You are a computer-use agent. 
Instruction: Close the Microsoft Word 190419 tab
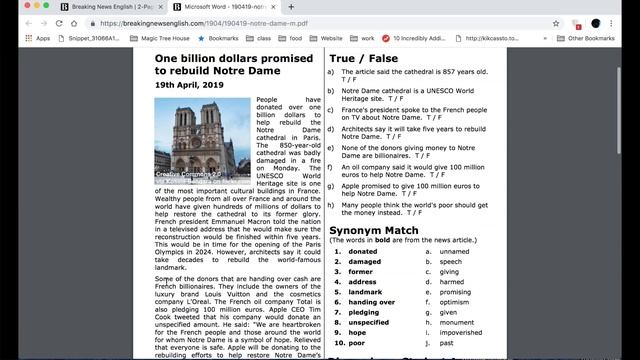coord(273,7)
